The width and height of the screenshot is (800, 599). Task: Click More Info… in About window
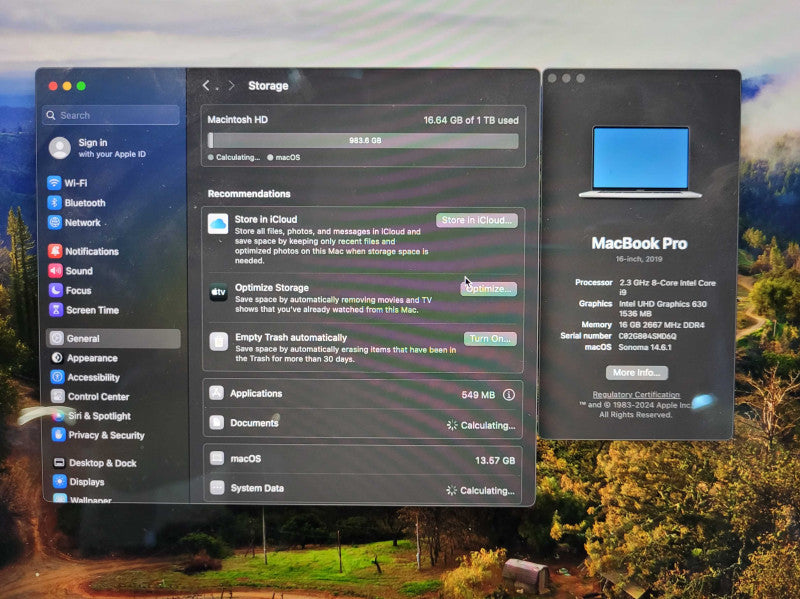pos(637,372)
